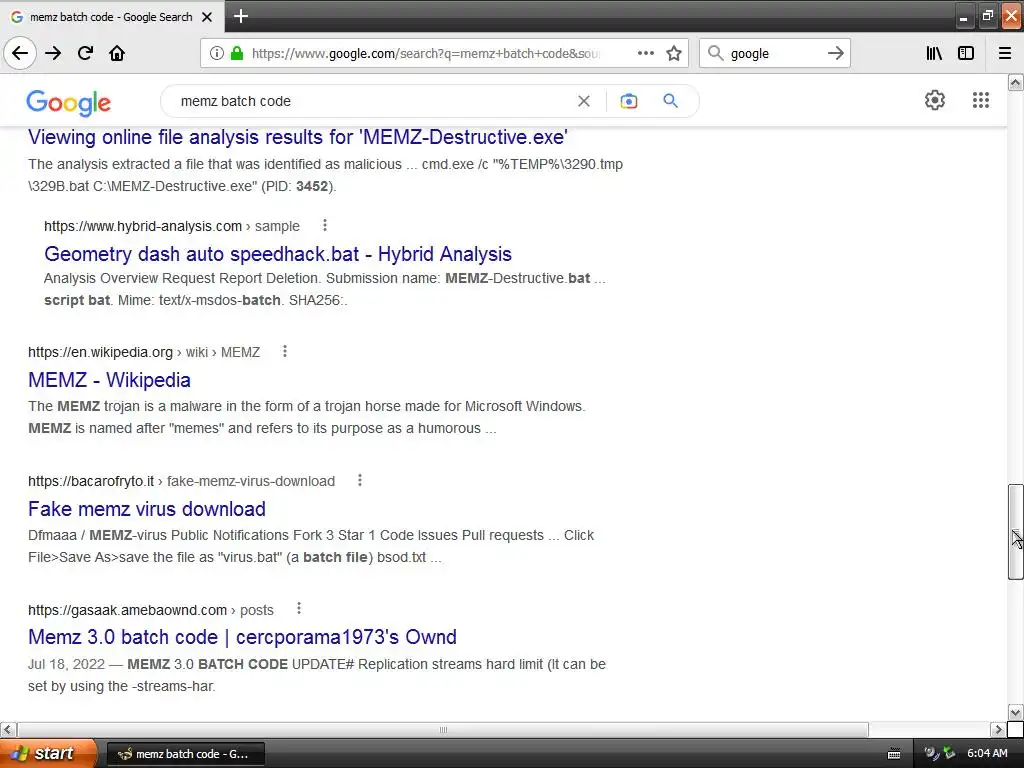The height and width of the screenshot is (768, 1024).
Task: Submit browser search box with arrow button
Action: tap(836, 53)
